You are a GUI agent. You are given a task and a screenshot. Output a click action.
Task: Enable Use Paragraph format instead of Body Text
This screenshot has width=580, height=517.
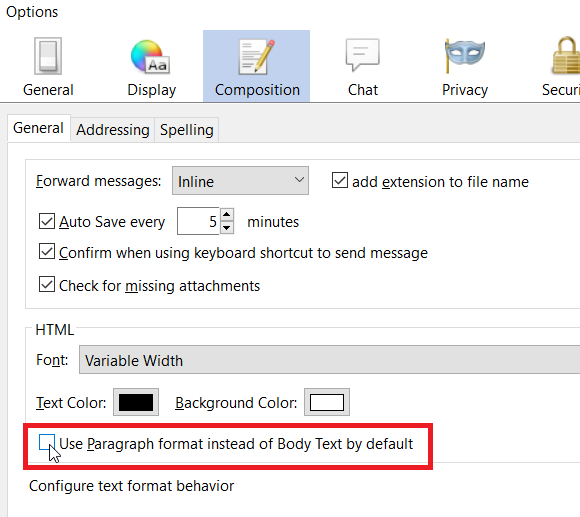click(x=47, y=442)
